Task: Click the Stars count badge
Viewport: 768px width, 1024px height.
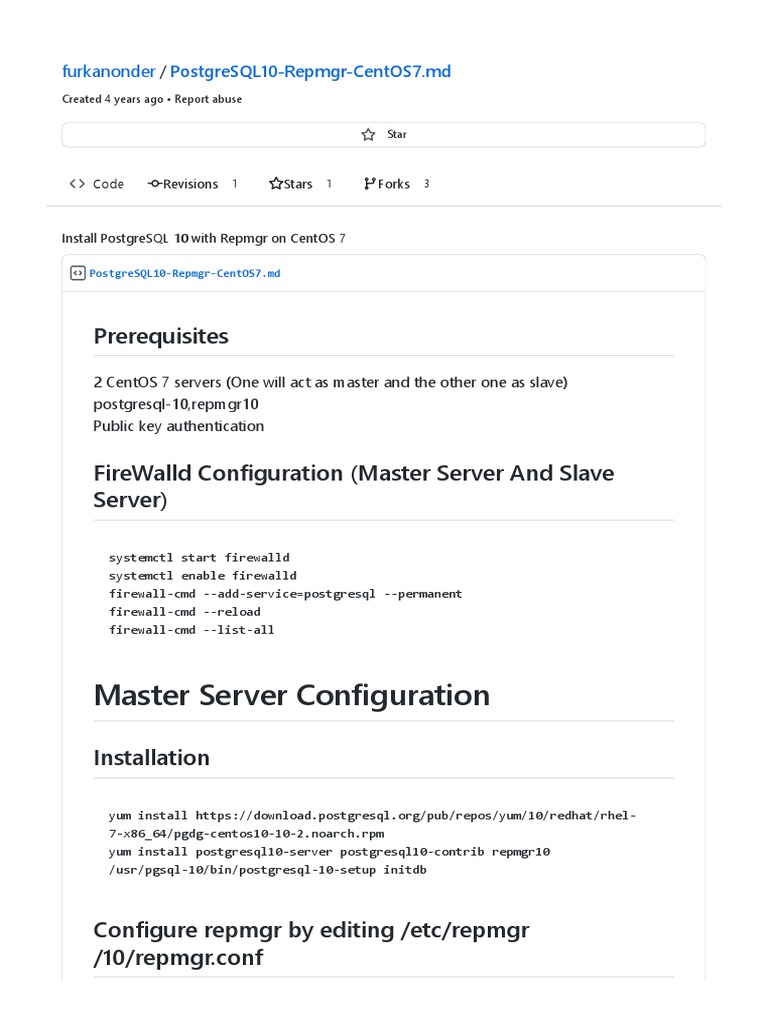Action: tap(329, 184)
